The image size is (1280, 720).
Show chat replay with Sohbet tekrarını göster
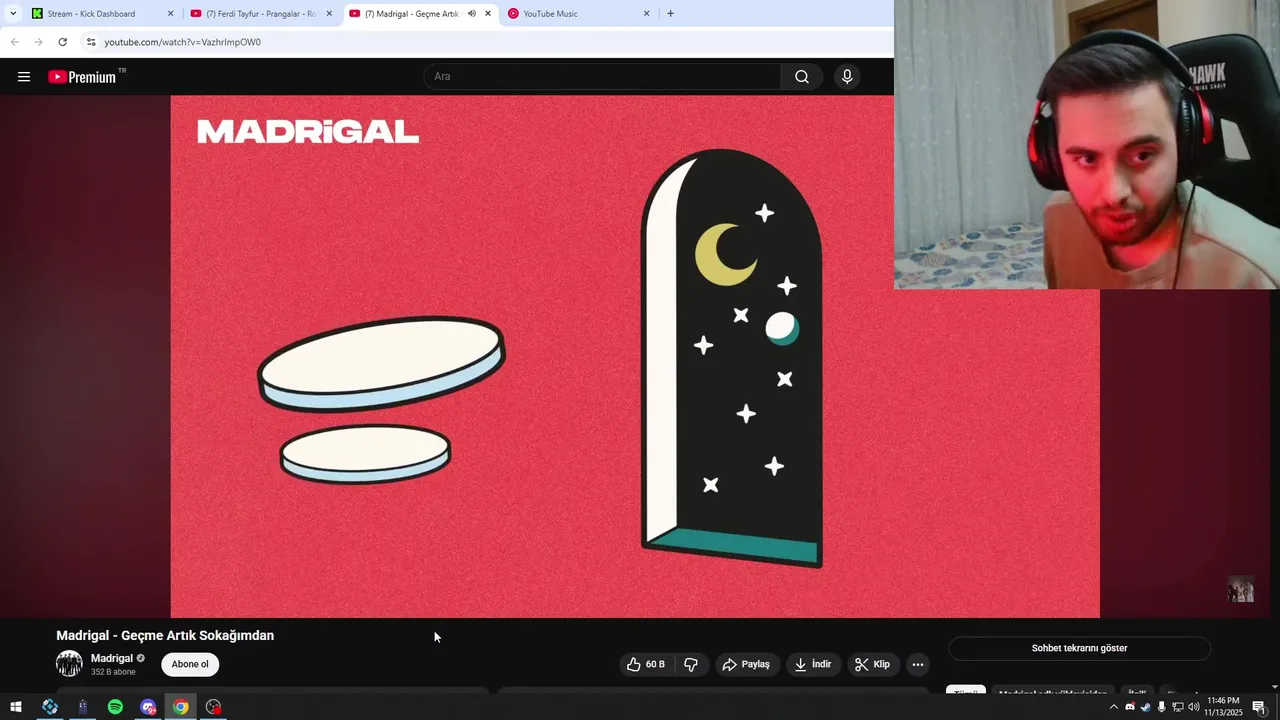1079,648
